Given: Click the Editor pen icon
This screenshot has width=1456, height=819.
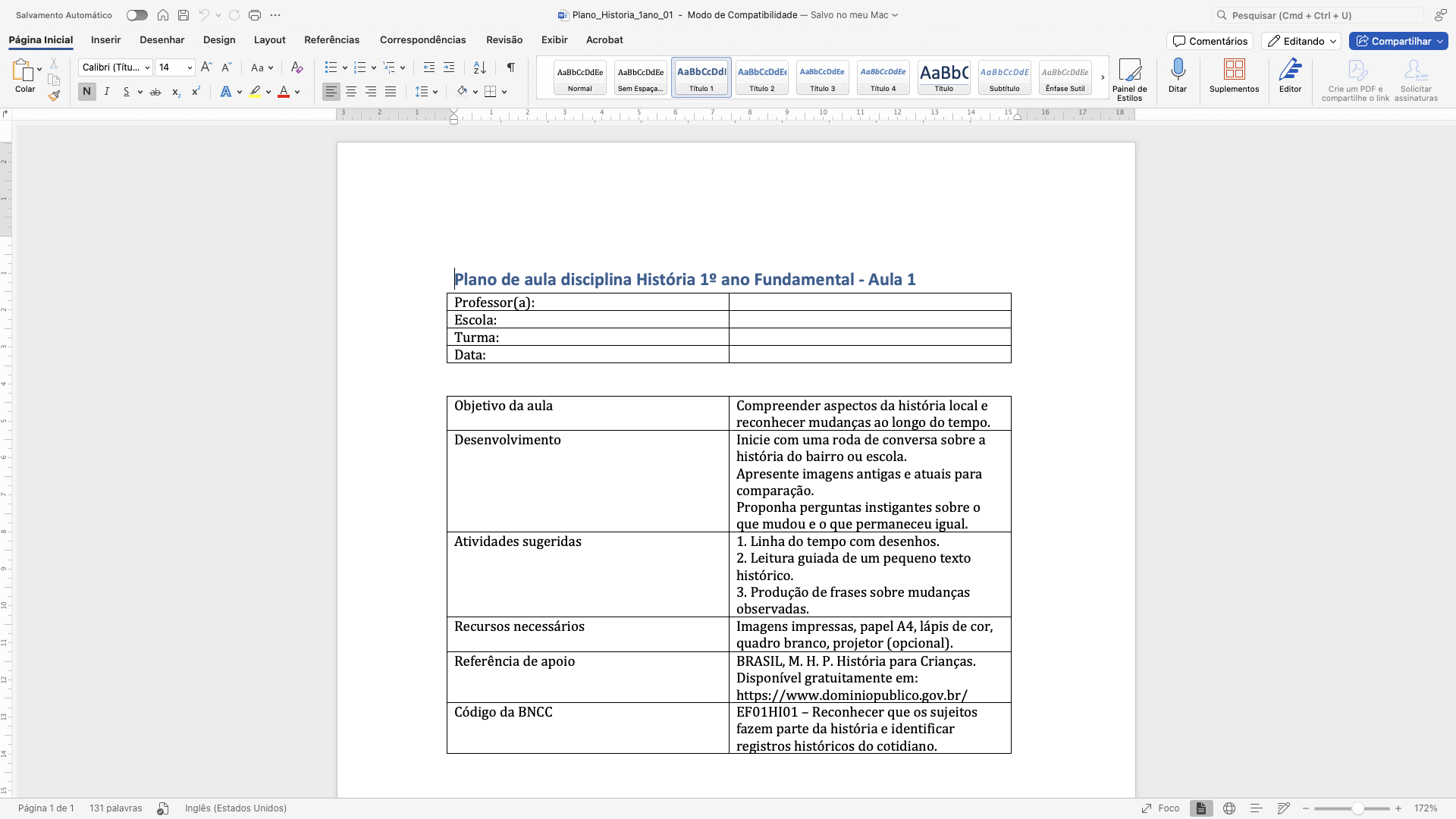Looking at the screenshot, I should coord(1290,70).
